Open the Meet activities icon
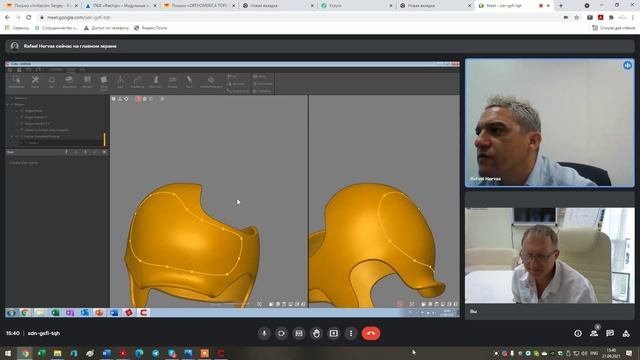The width and height of the screenshot is (640, 360). point(626,333)
